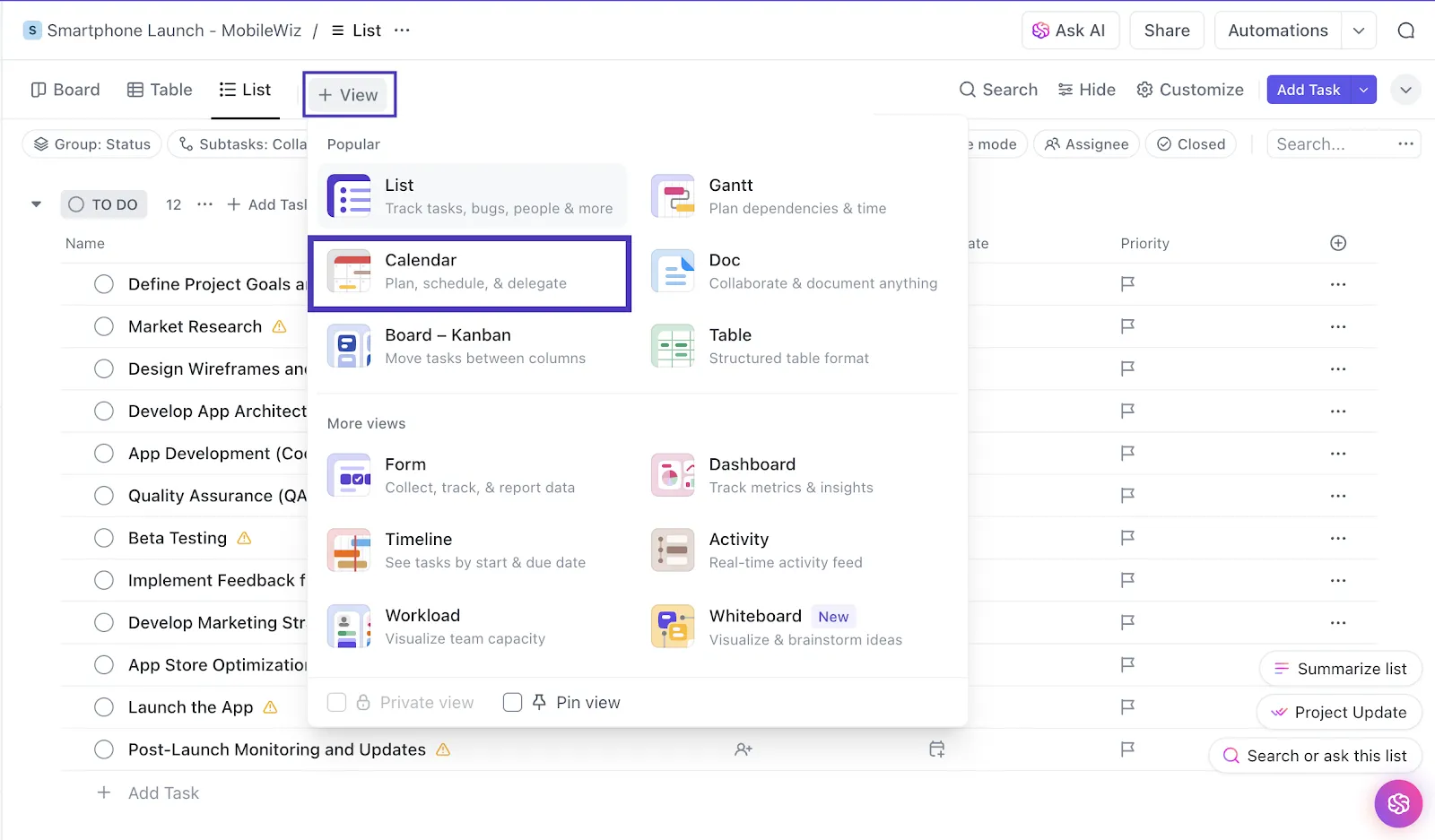The width and height of the screenshot is (1435, 840).
Task: Set priority flag for the Define Project Goals row
Action: 1127,284
